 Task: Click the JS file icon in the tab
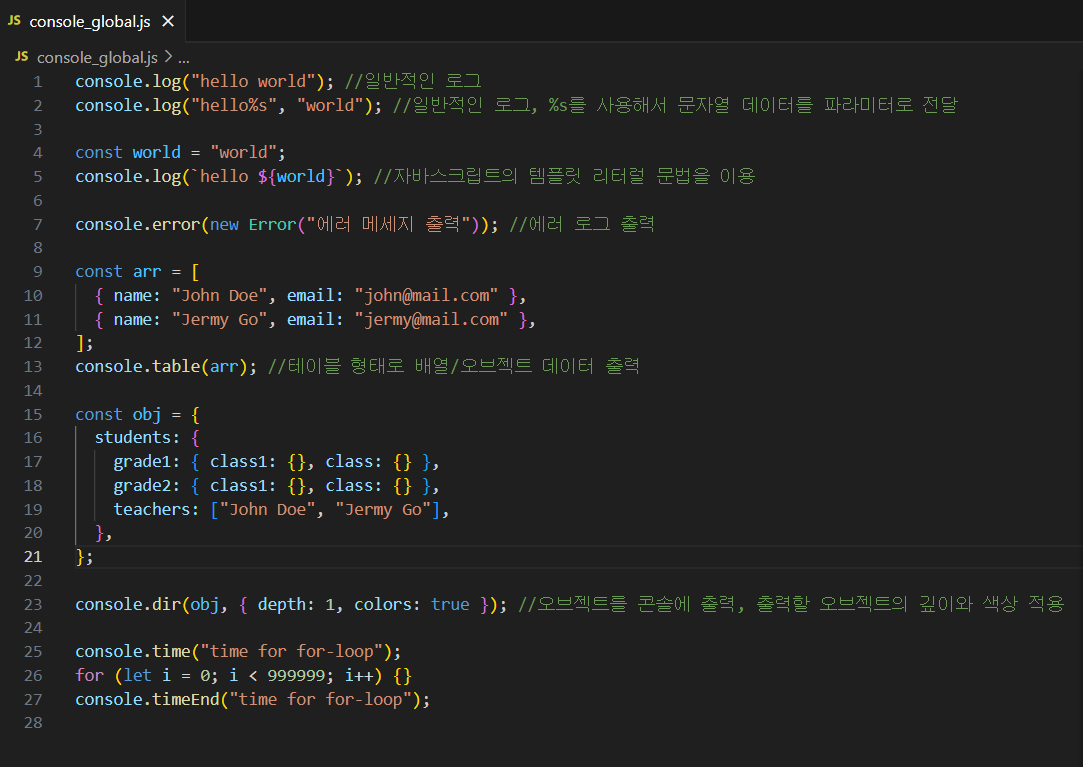click(x=15, y=21)
